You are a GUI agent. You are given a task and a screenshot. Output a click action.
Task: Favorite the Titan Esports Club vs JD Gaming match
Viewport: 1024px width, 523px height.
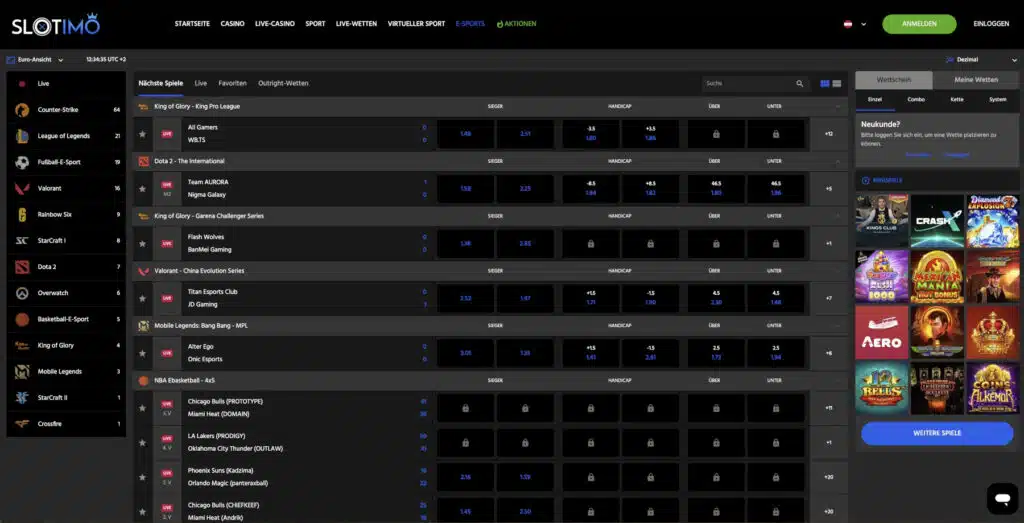(142, 298)
